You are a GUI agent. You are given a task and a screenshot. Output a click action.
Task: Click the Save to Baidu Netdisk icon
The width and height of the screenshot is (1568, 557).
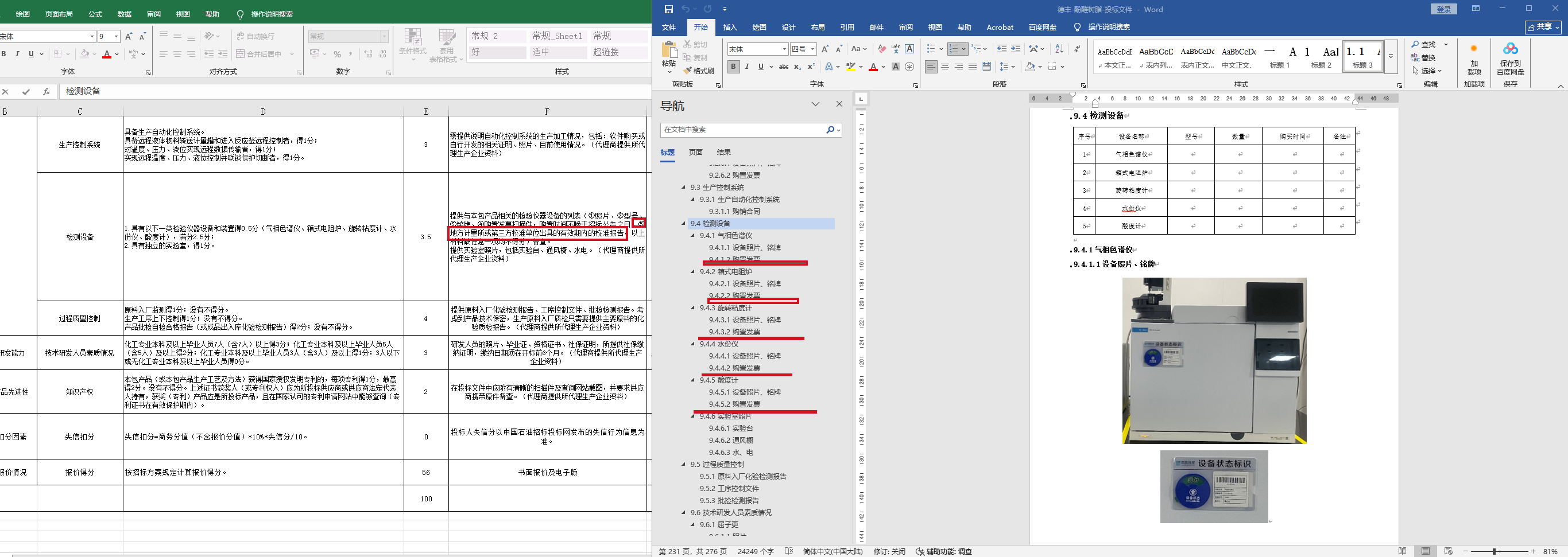(1509, 59)
